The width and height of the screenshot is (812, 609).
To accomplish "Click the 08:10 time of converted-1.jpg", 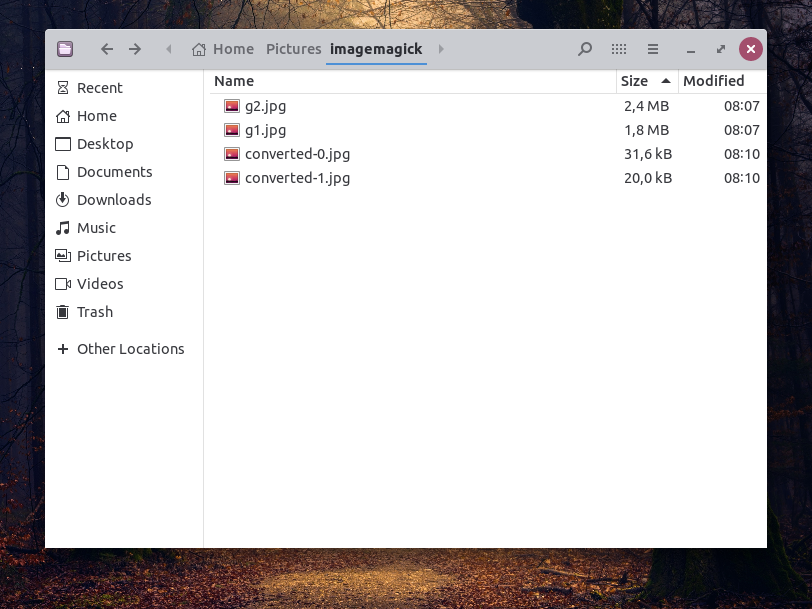I will tap(742, 178).
